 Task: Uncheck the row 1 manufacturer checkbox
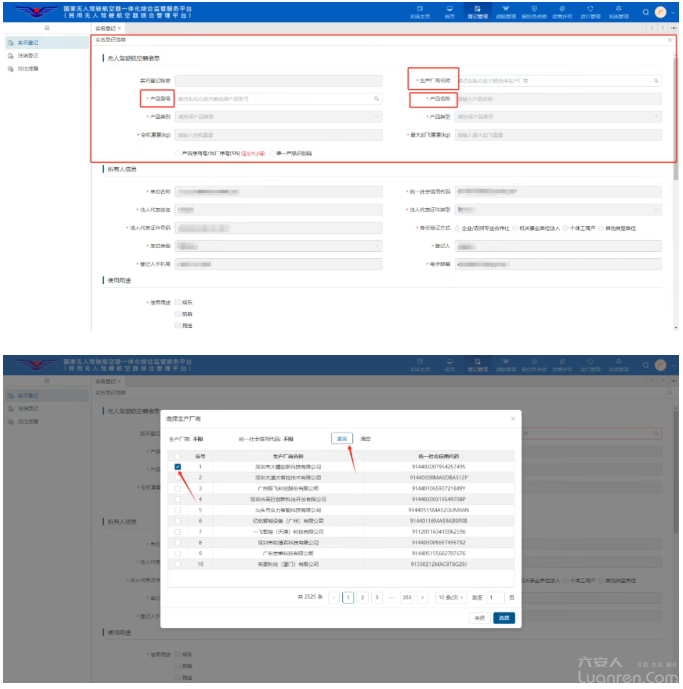178,466
